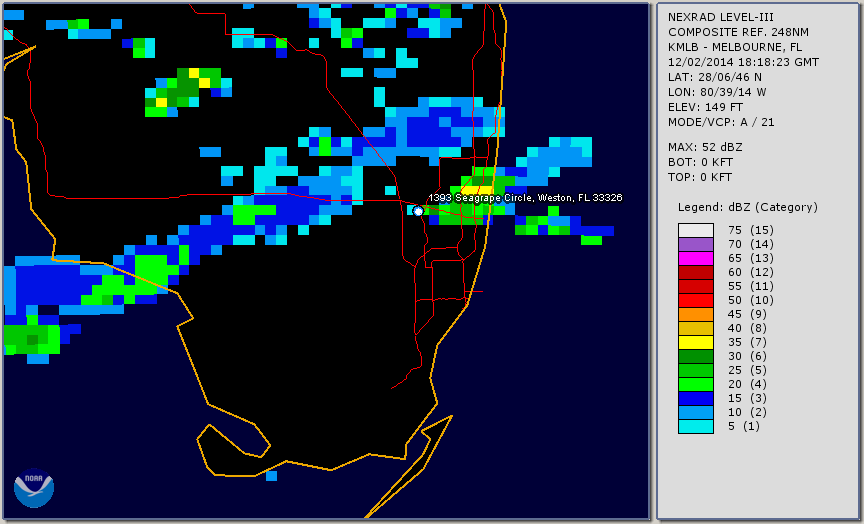Image resolution: width=864 pixels, height=524 pixels.
Task: Select the 35 dBZ yellow legend swatch
Action: click(x=695, y=342)
